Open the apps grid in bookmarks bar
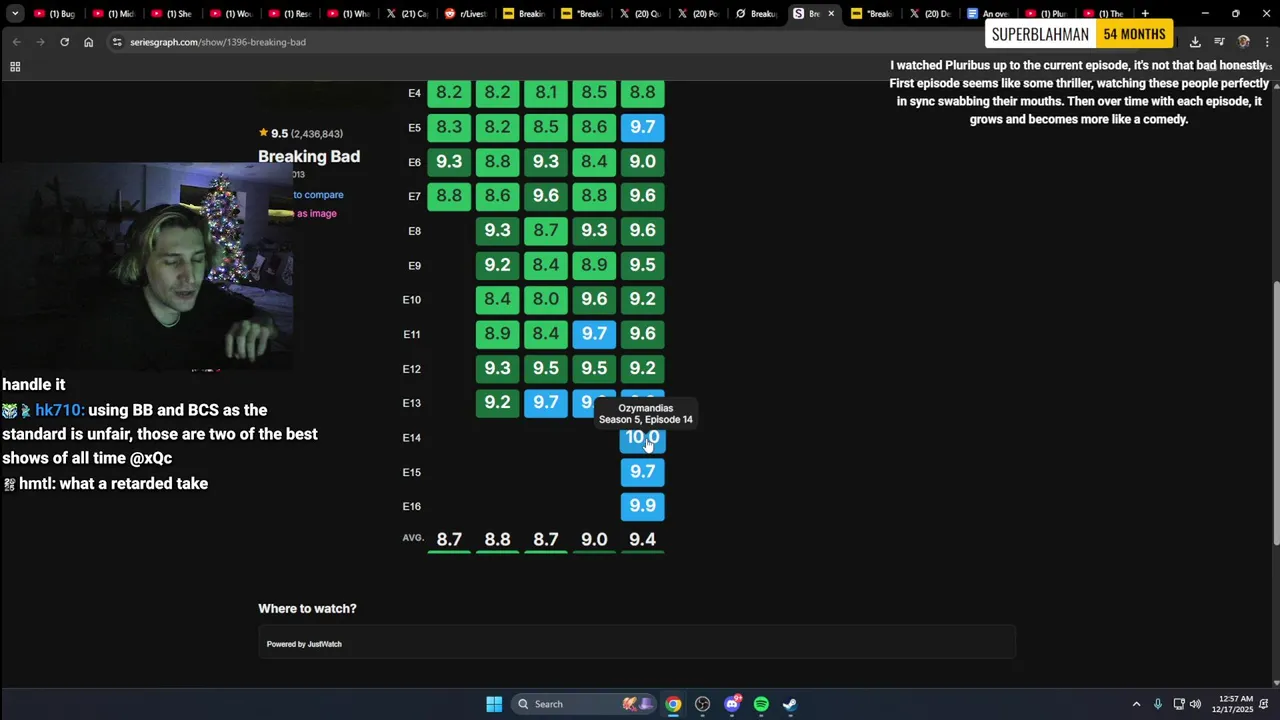The width and height of the screenshot is (1280, 720). pos(15,67)
